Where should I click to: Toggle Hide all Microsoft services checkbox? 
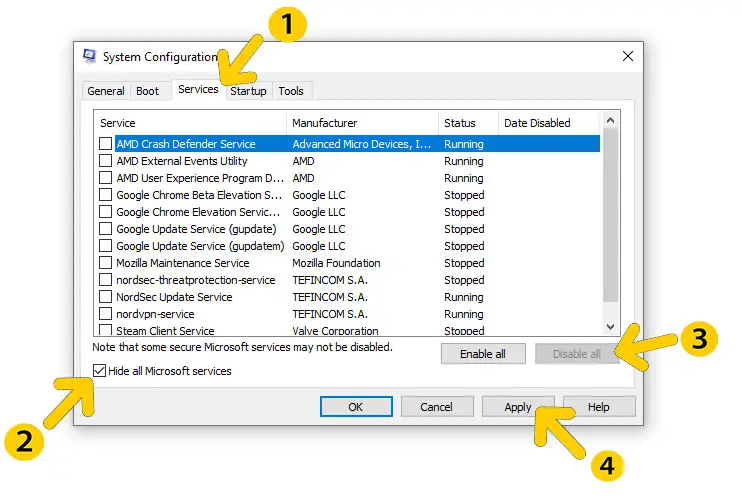[98, 371]
